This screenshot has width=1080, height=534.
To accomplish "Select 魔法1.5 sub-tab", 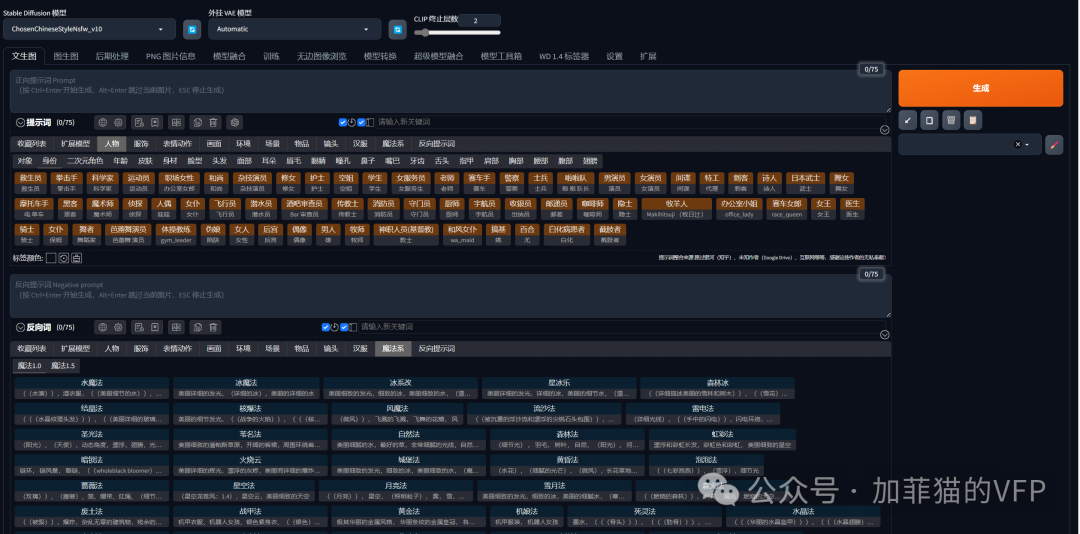I will [63, 366].
